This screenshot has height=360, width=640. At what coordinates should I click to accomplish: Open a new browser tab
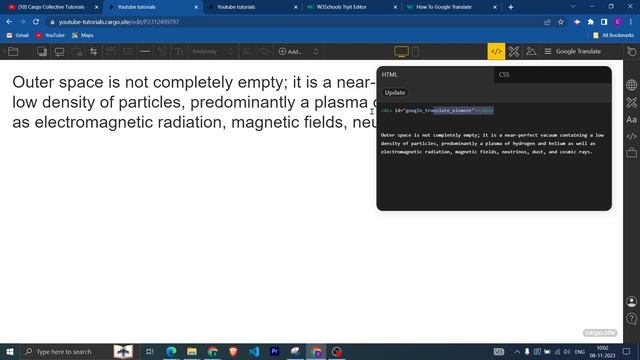(x=511, y=7)
